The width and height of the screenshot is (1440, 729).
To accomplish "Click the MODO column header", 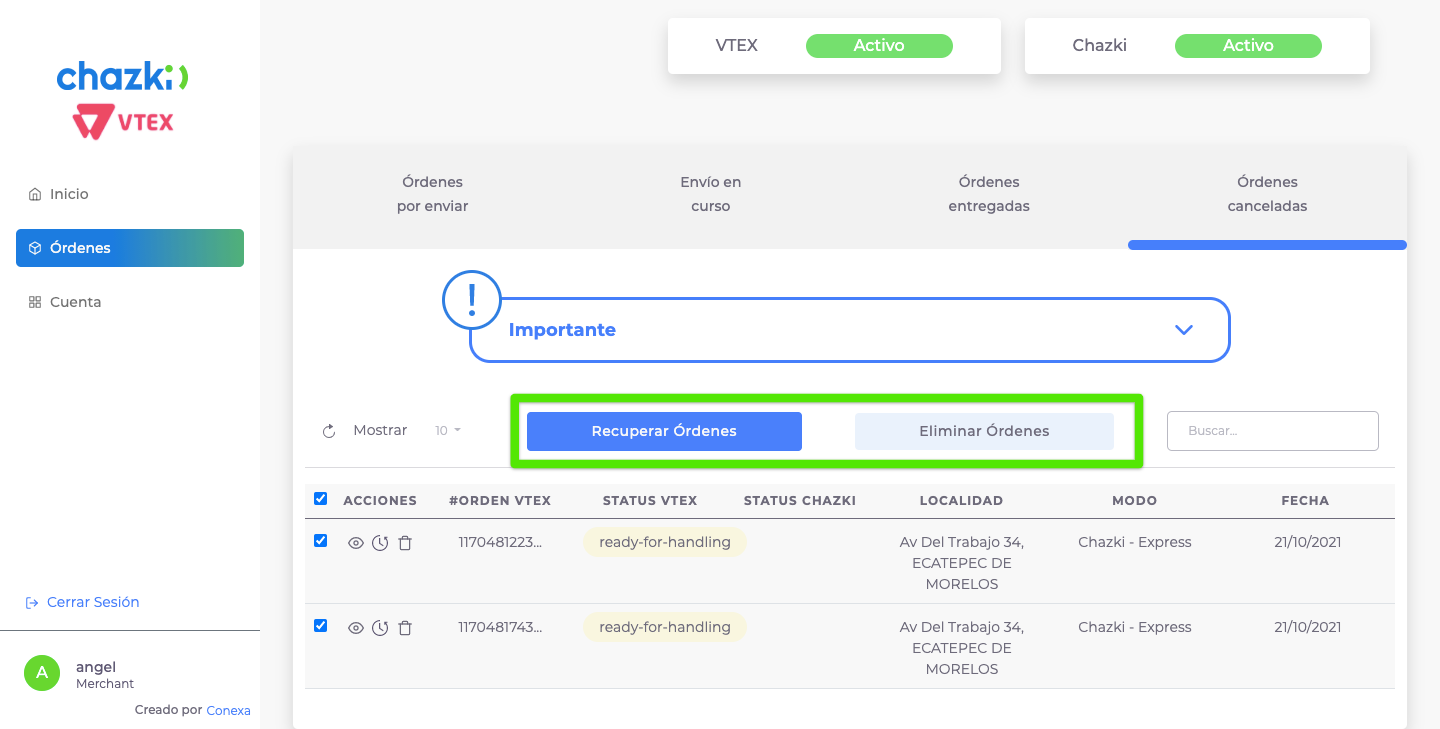I will [x=1134, y=500].
